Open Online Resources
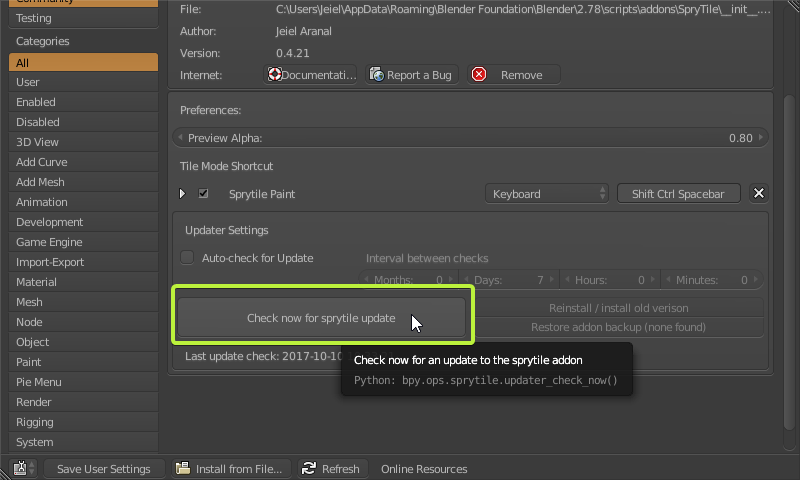Screen dimensions: 800x480 (x=424, y=468)
